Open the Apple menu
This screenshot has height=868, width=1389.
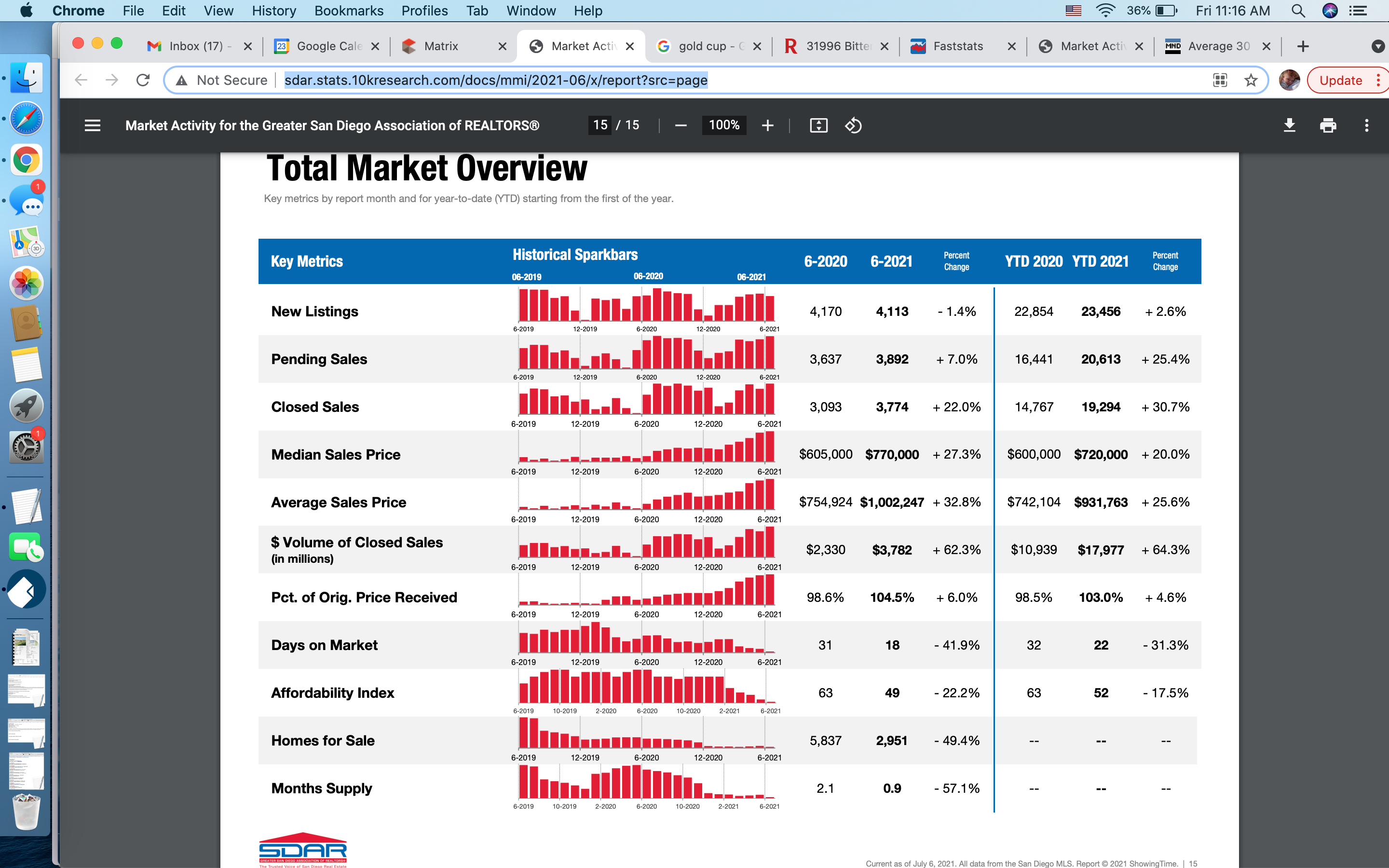click(27, 11)
